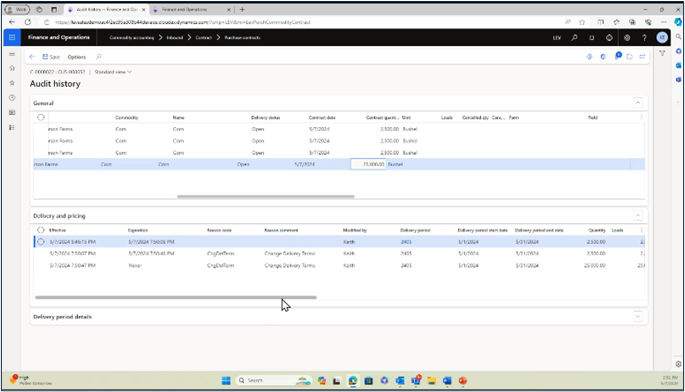
Task: Open General grid column options menu
Action: (641, 117)
